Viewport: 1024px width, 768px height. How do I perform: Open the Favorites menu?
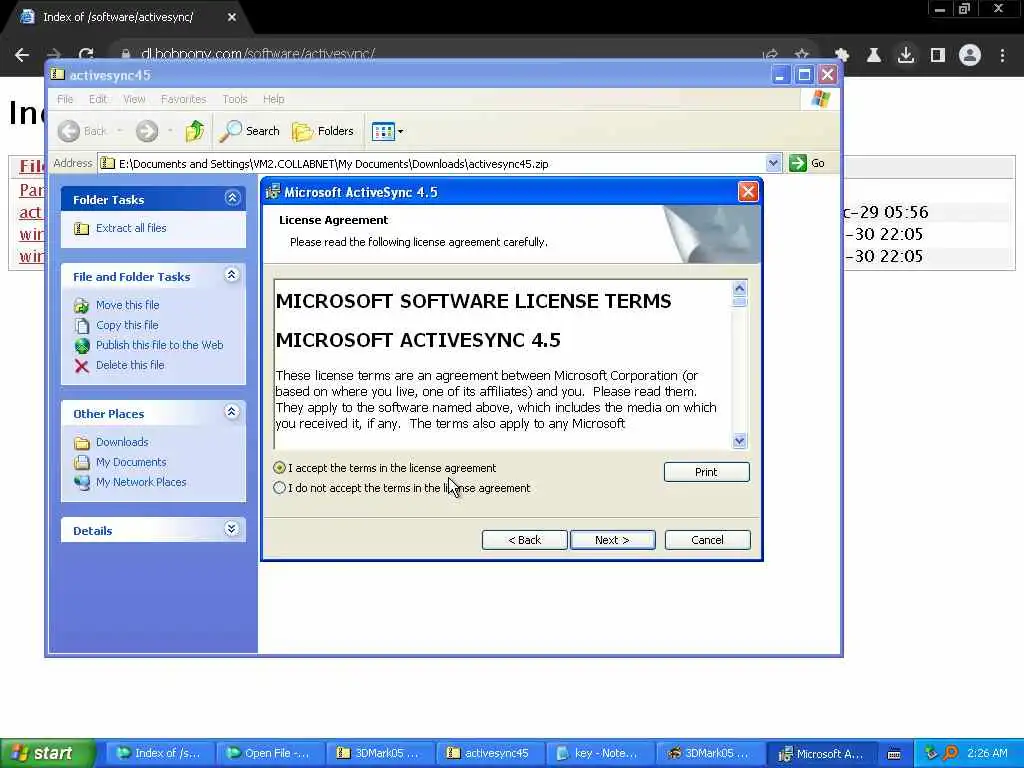tap(184, 99)
